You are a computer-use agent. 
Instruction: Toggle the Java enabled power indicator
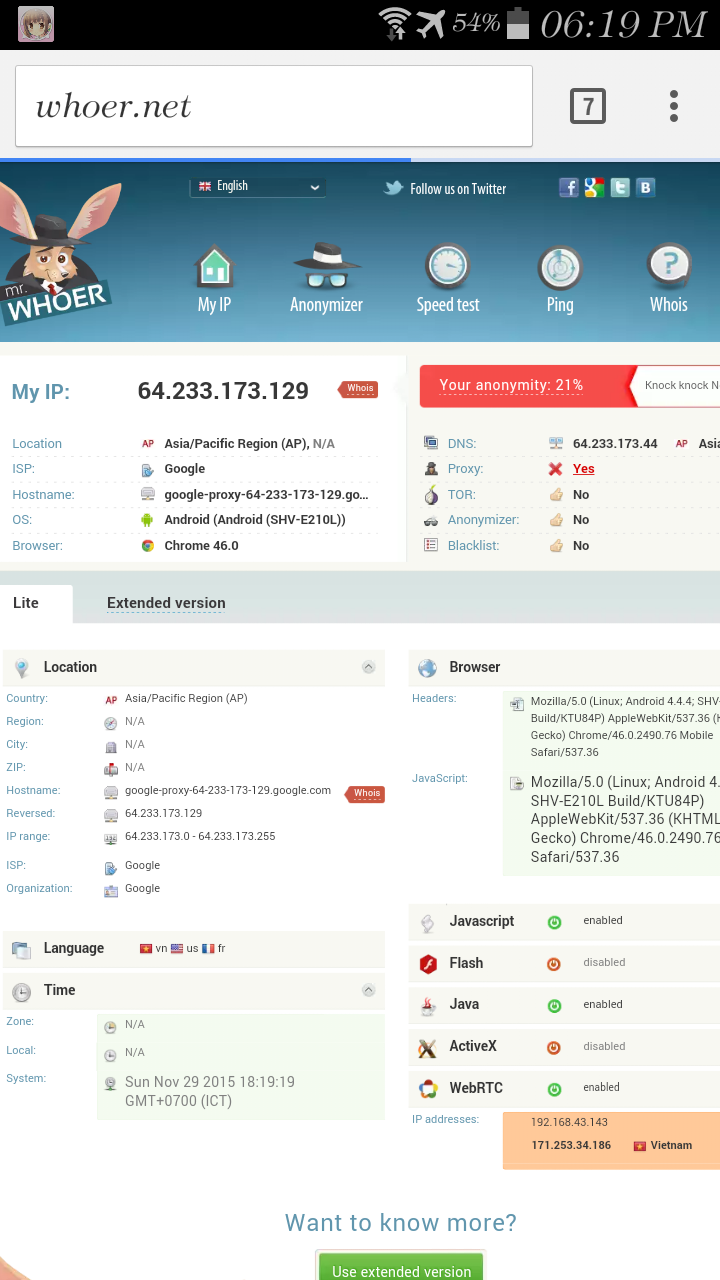554,1006
